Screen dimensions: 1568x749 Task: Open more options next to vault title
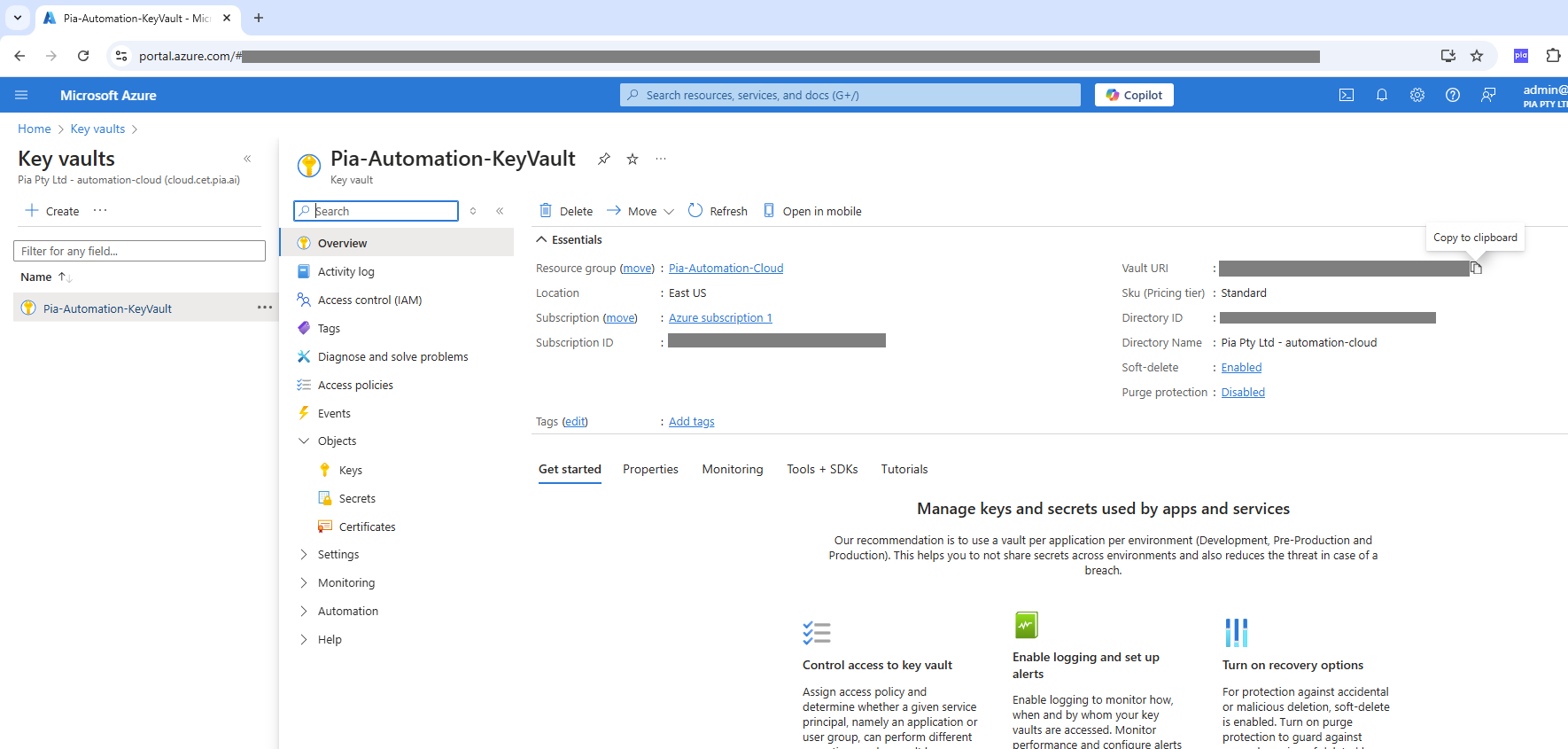pos(661,159)
